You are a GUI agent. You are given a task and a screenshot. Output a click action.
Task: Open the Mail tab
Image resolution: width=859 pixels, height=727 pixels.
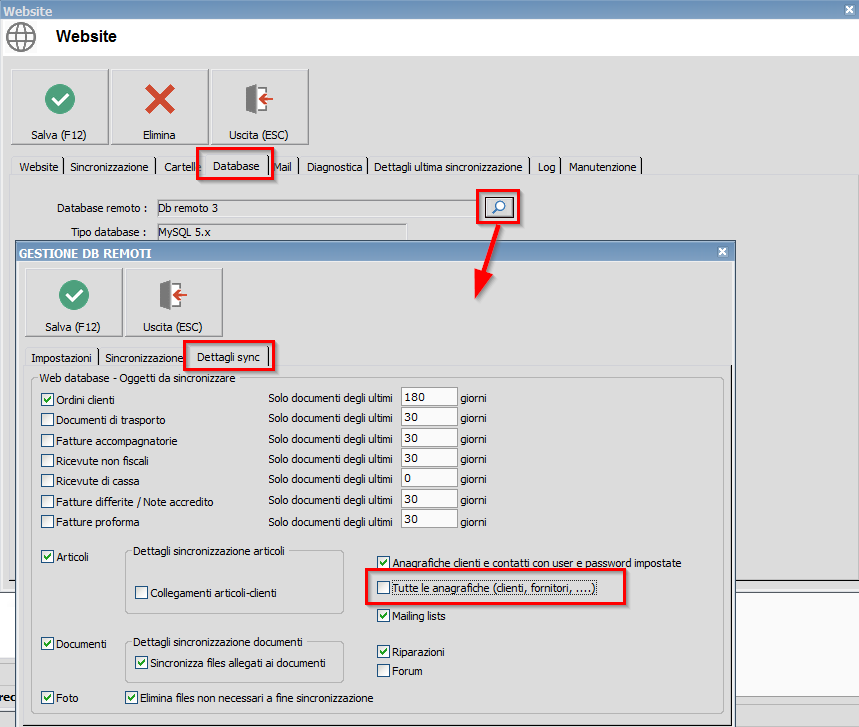pyautogui.click(x=283, y=167)
